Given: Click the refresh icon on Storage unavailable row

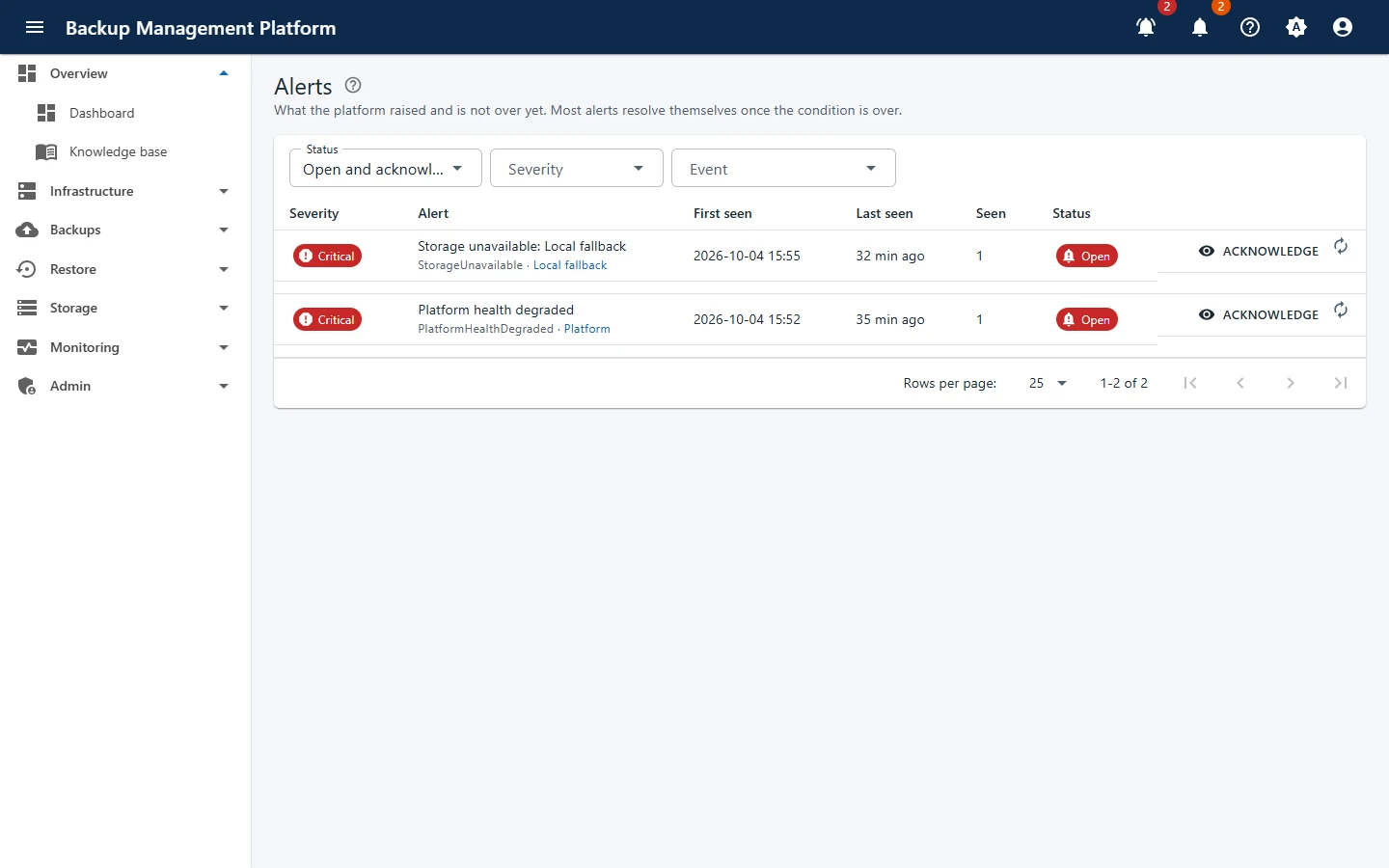Looking at the screenshot, I should pos(1341,246).
